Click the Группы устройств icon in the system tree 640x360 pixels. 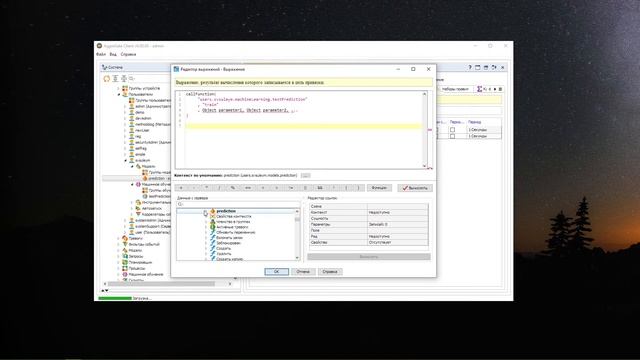(x=125, y=88)
